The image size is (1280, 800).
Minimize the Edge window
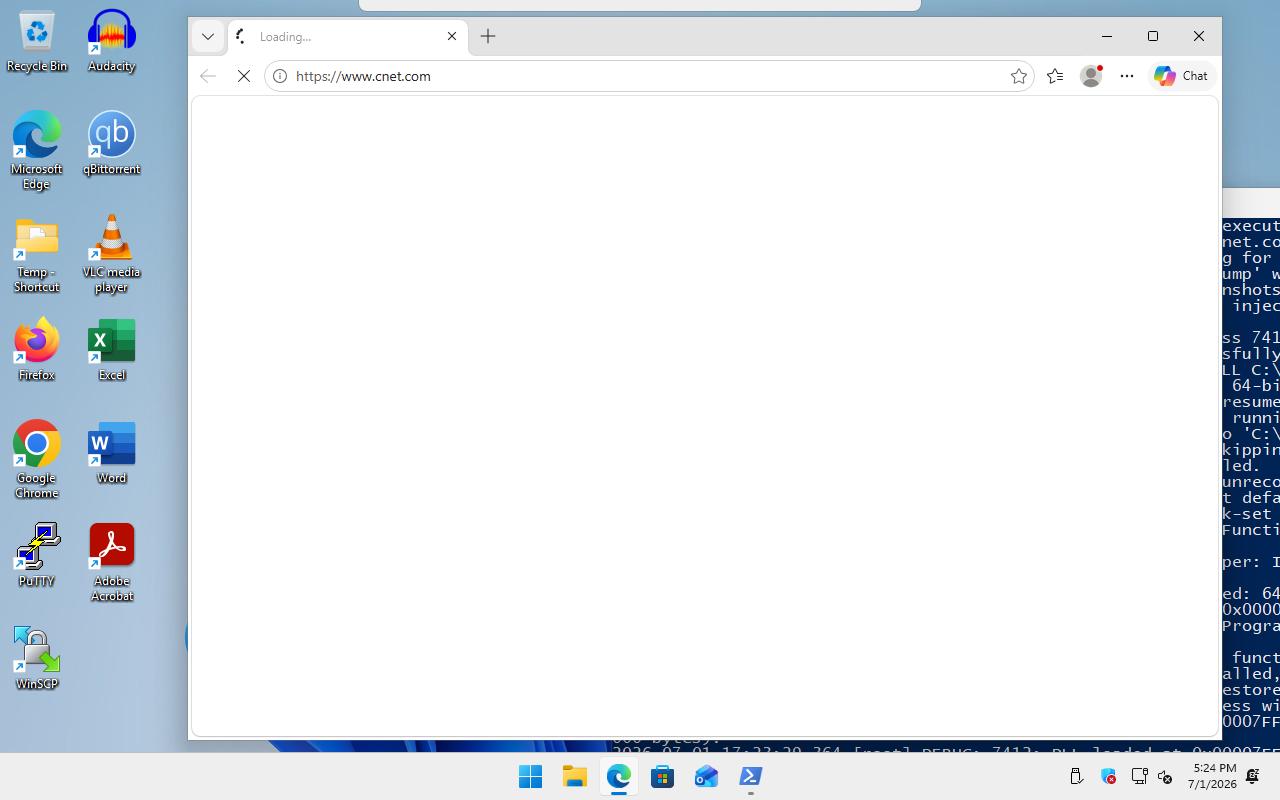[1107, 36]
